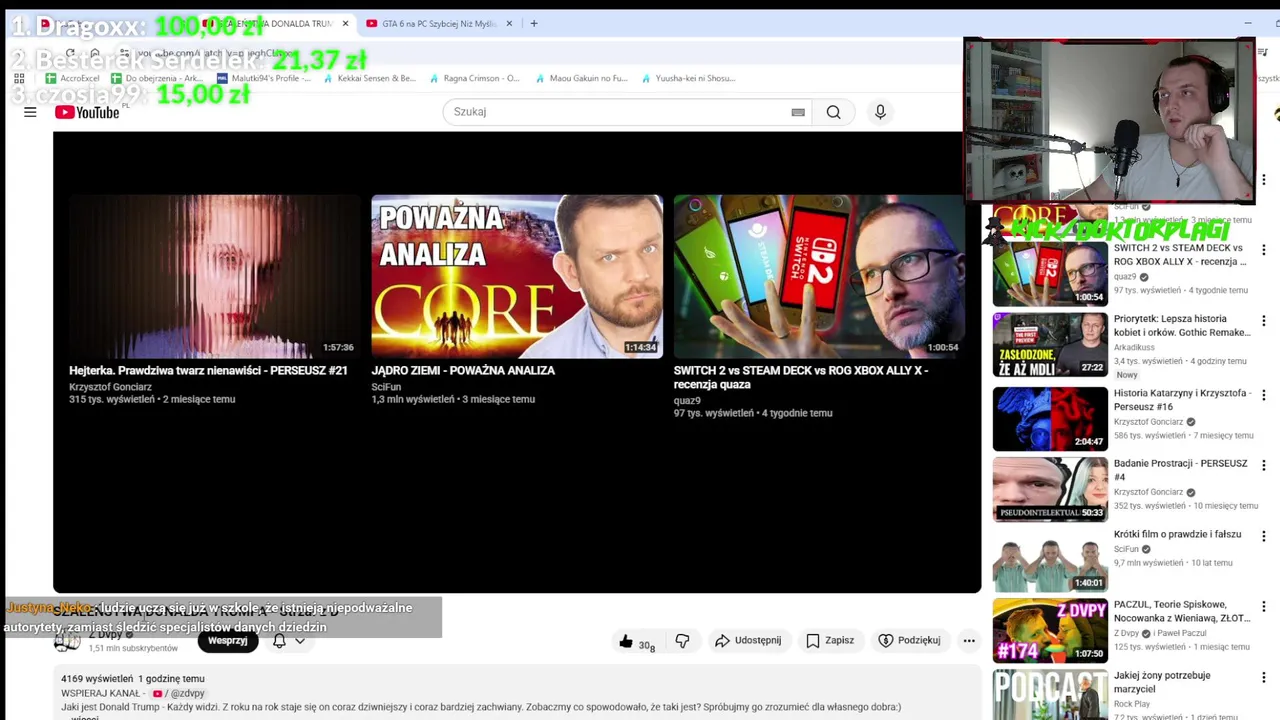Screen dimensions: 1280x720
Task: Expand the notification options chevron
Action: click(x=299, y=641)
